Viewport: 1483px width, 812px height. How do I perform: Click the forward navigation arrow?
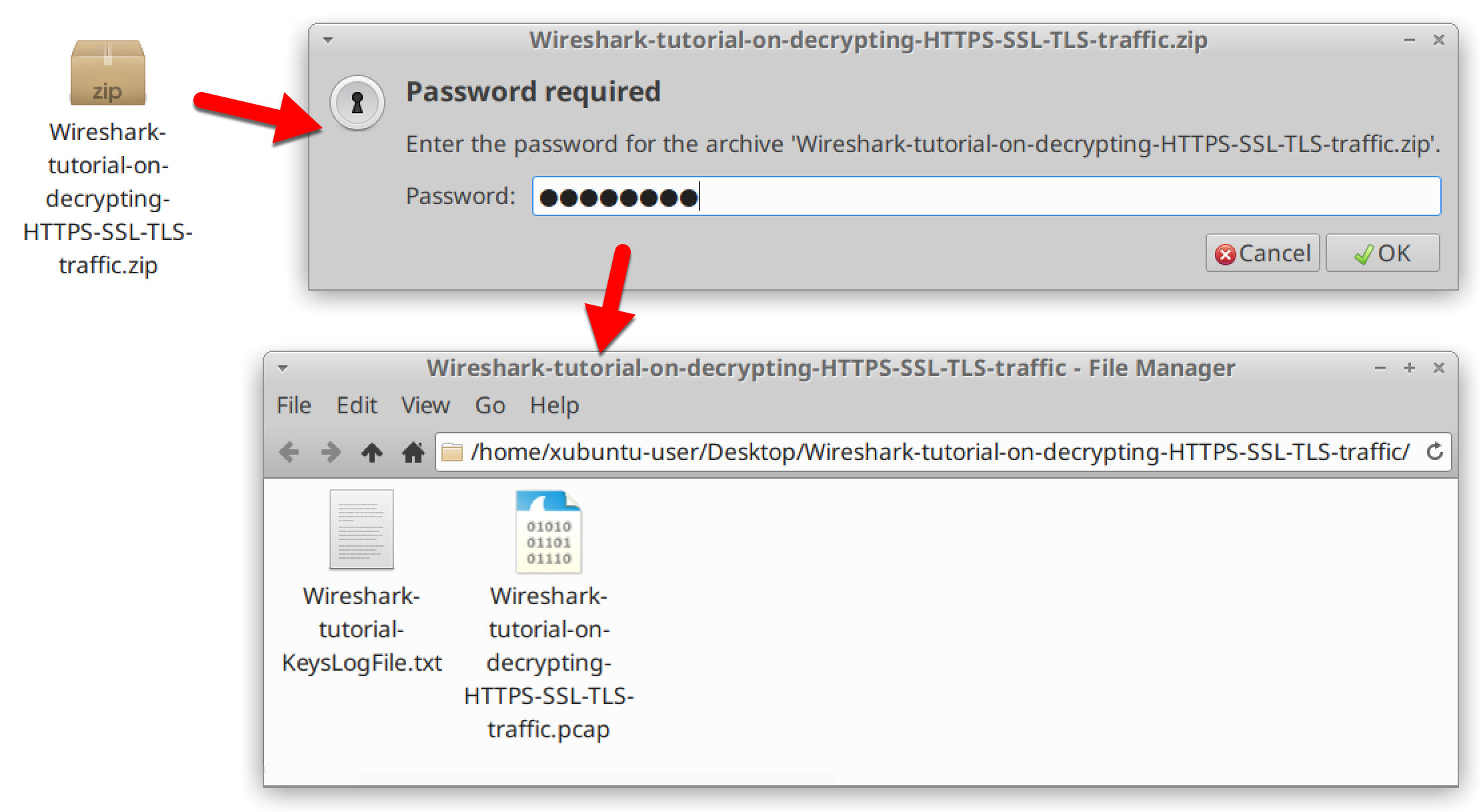pyautogui.click(x=331, y=451)
